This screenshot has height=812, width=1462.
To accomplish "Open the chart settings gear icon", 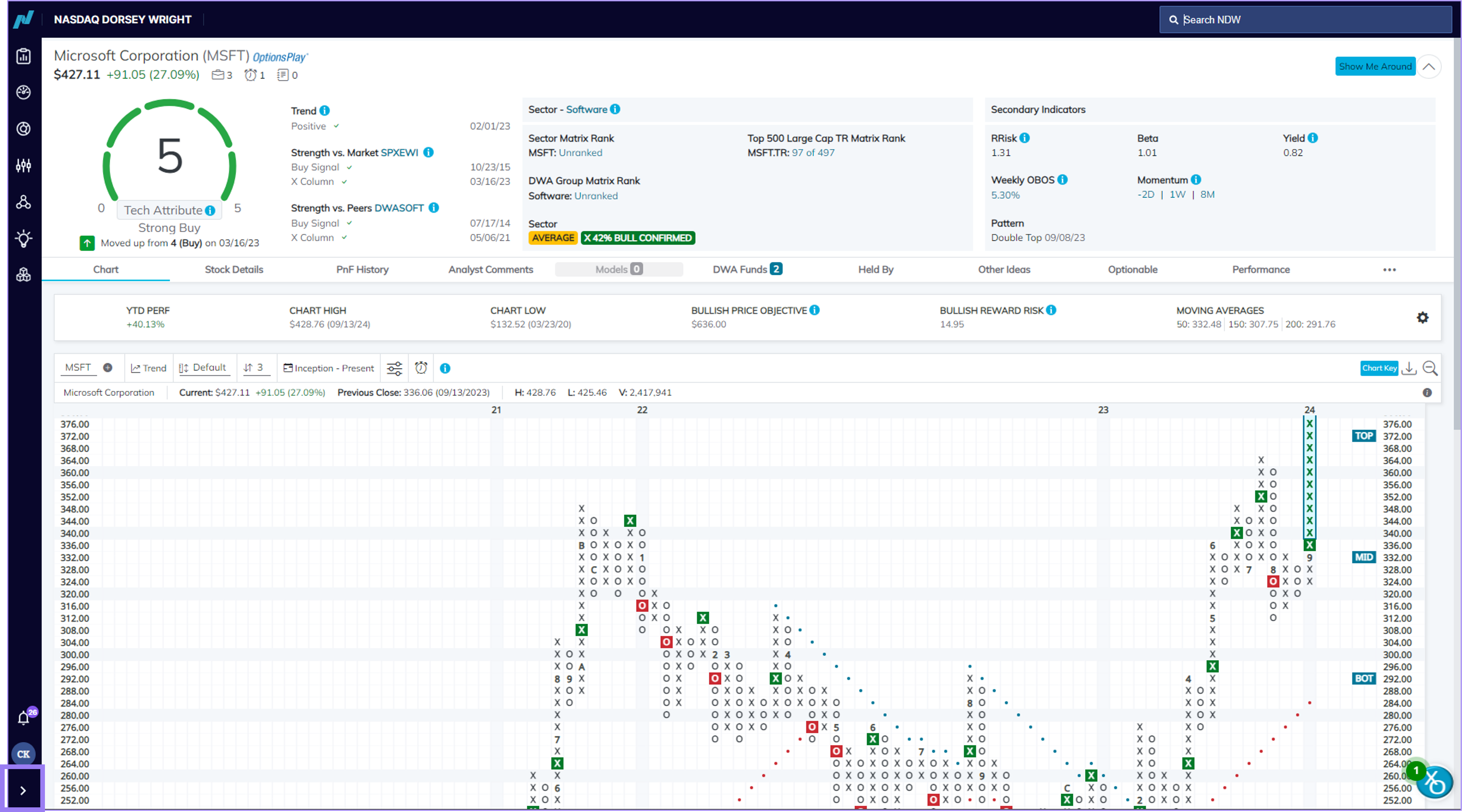I will point(1422,317).
